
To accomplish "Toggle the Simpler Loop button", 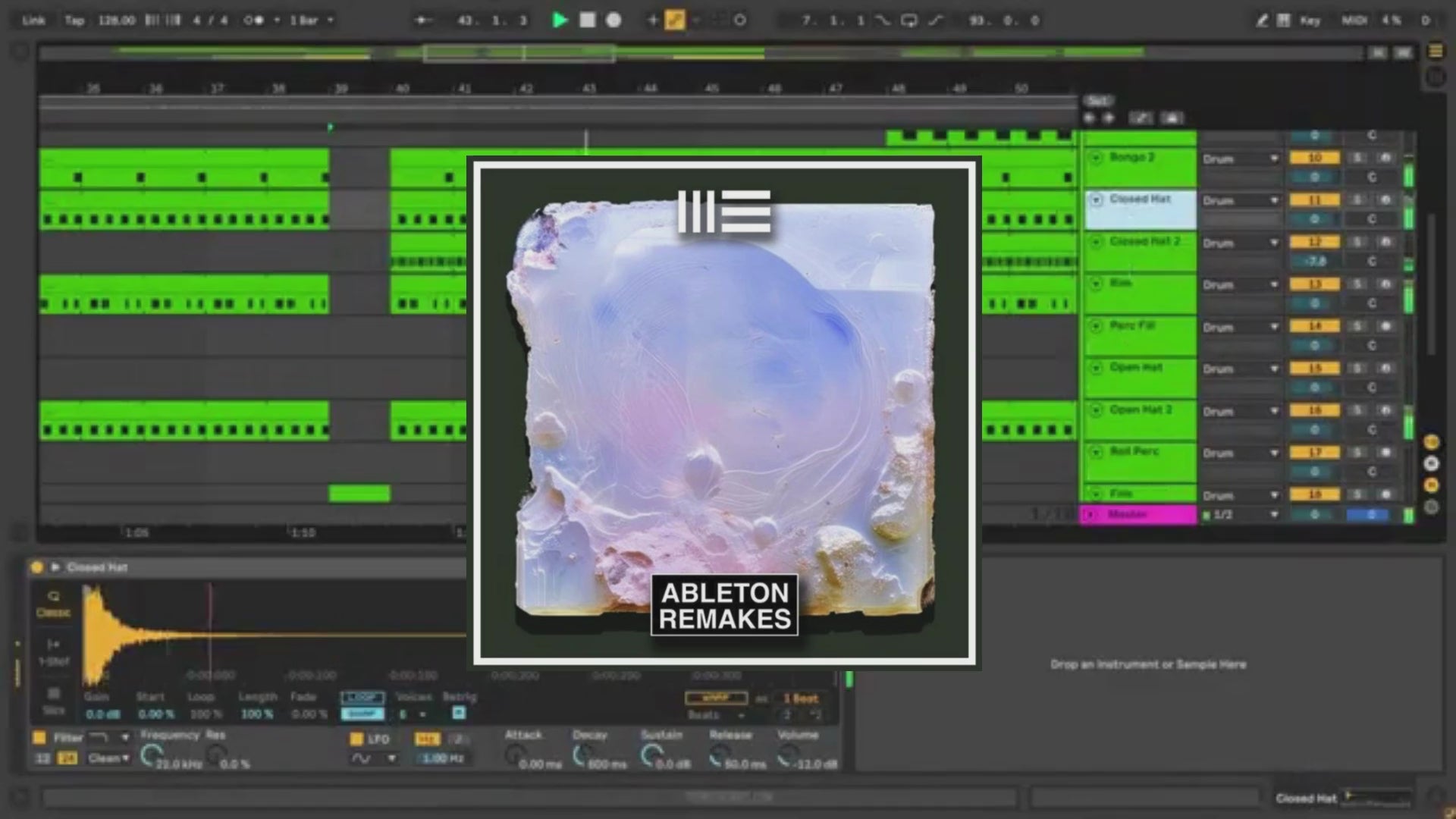I will pyautogui.click(x=362, y=698).
